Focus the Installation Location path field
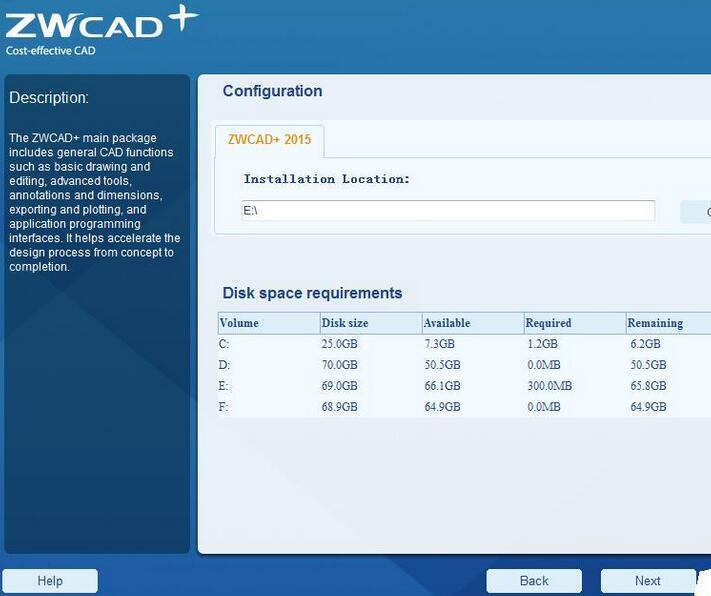Image resolution: width=711 pixels, height=596 pixels. [x=448, y=211]
